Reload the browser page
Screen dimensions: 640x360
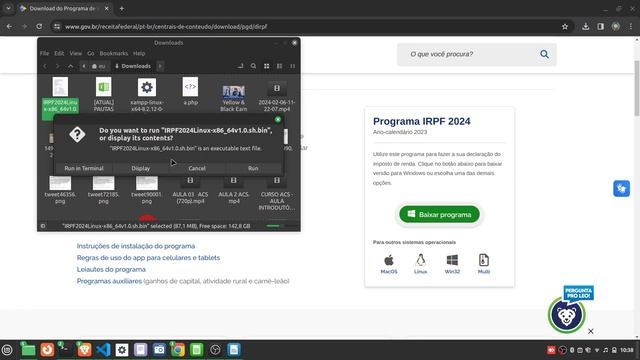point(39,27)
